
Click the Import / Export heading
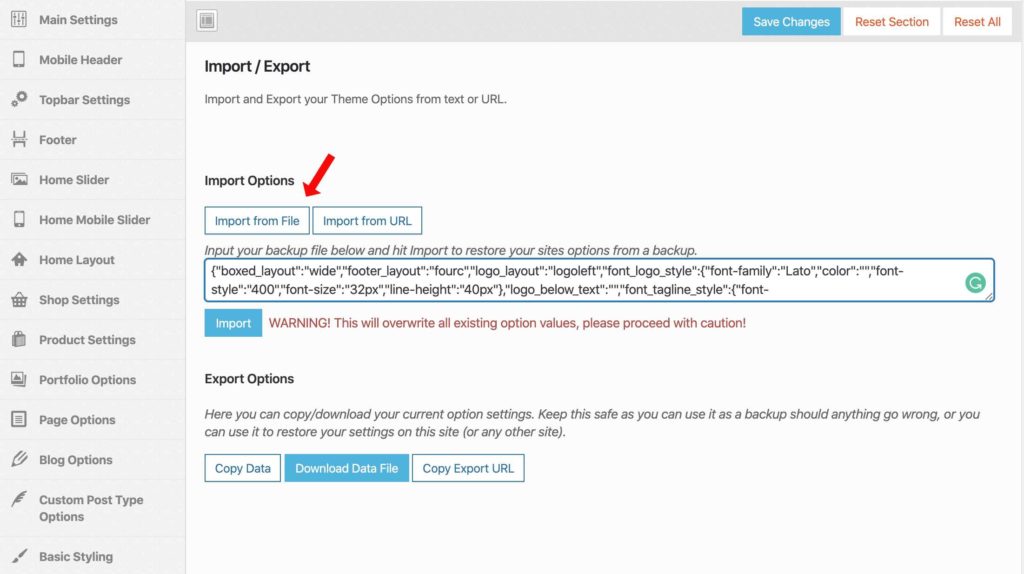tap(257, 67)
